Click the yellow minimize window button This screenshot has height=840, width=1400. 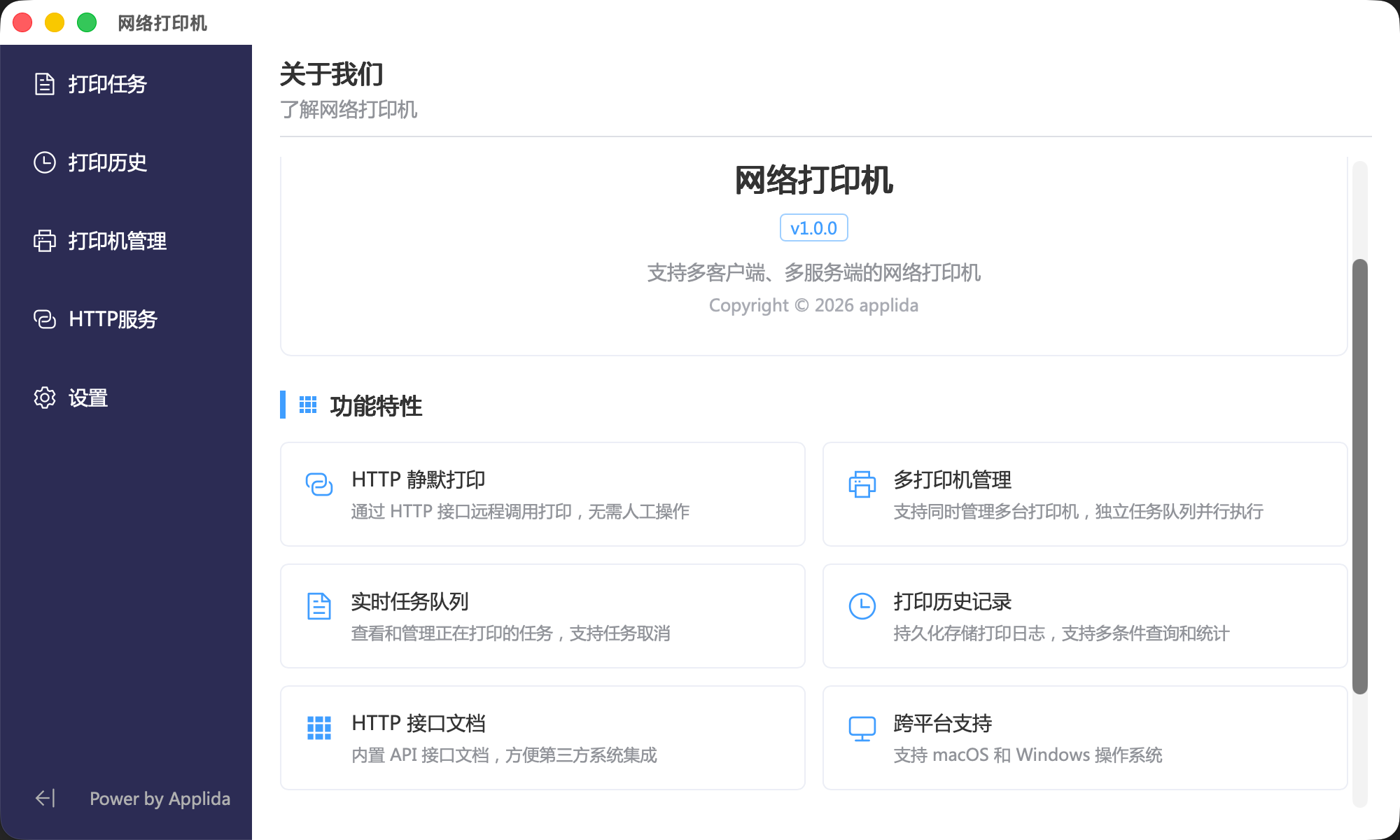(55, 22)
